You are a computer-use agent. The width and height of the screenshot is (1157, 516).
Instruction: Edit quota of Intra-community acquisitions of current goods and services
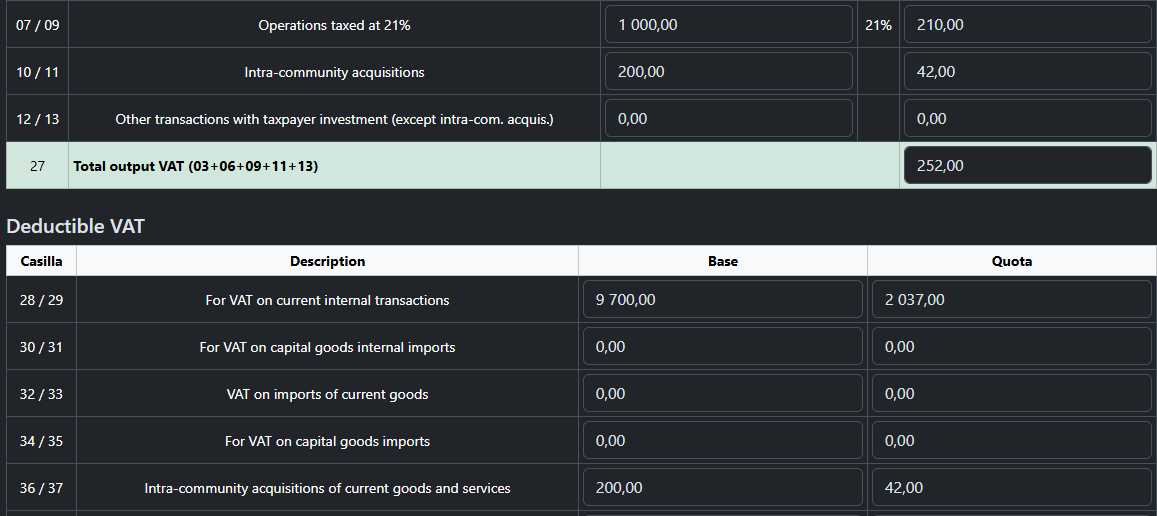pos(1011,488)
